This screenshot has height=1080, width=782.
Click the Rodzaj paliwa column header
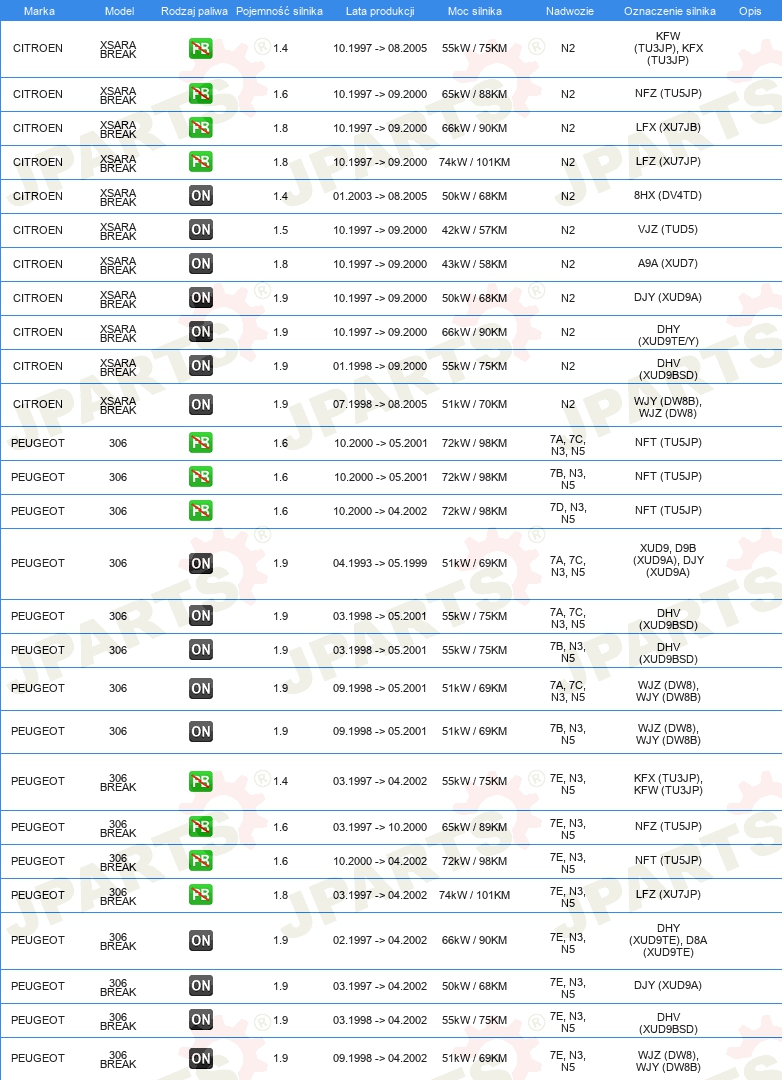pos(194,11)
